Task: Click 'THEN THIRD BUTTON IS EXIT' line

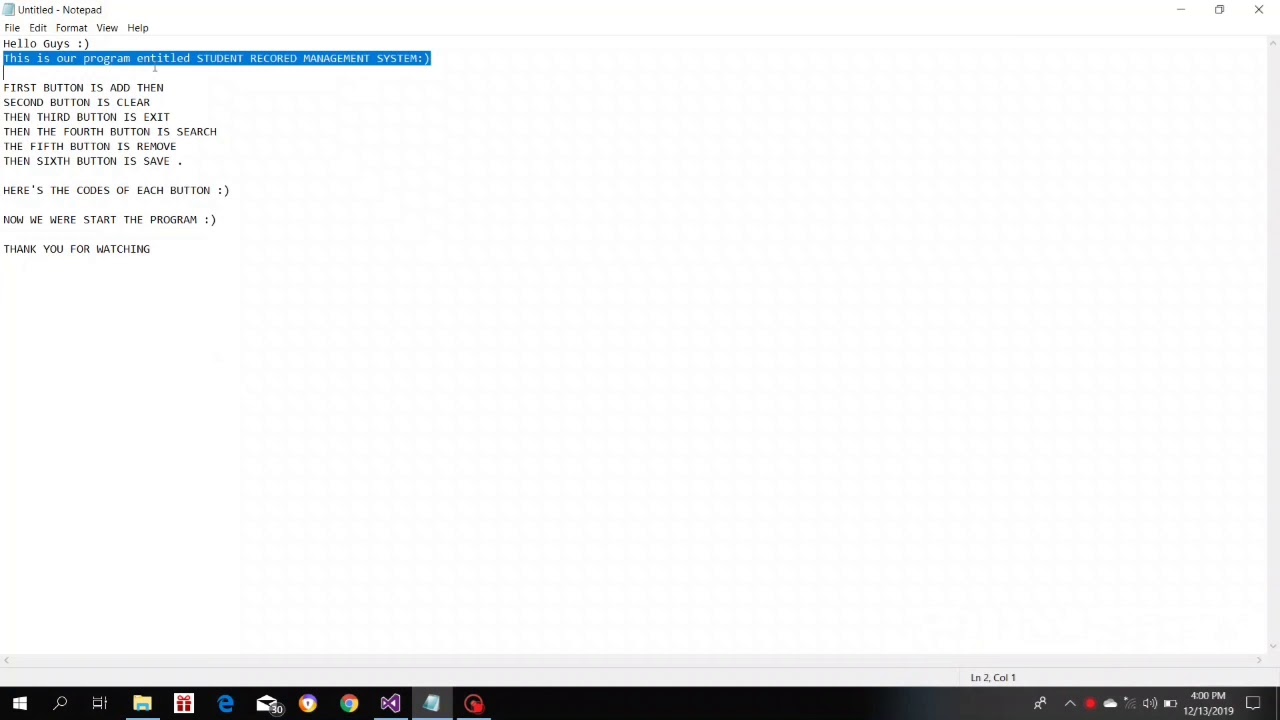Action: click(86, 117)
